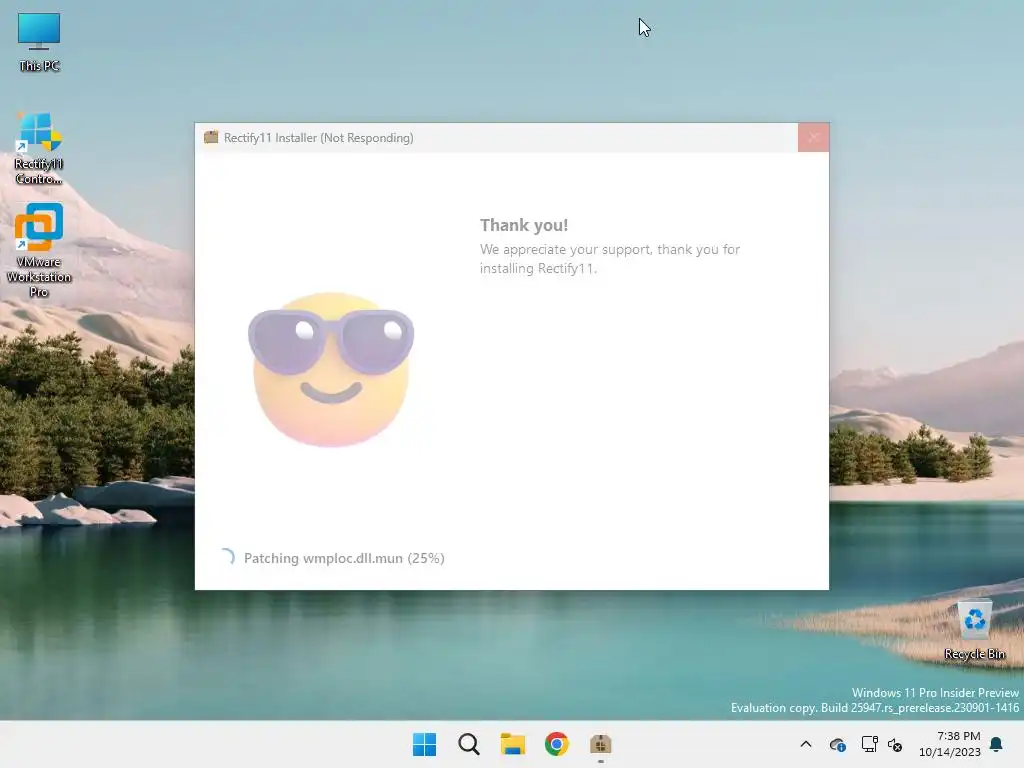Click 'We appreciate your support' message text
1024x768 pixels.
click(x=610, y=259)
